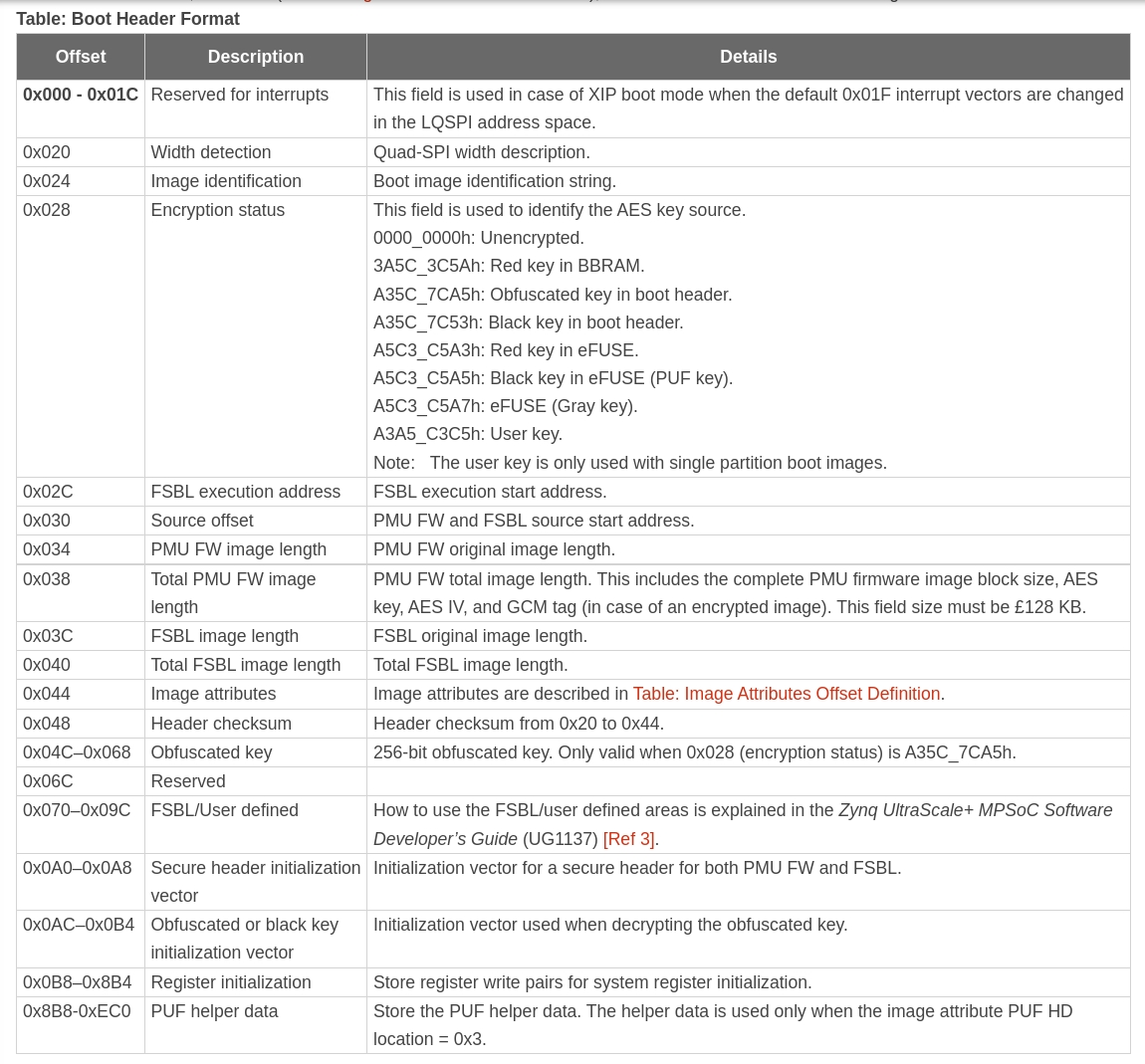Click the 'Quad-SPI width description' details text
Viewport: 1145px width, 1064px height.
coord(482,152)
